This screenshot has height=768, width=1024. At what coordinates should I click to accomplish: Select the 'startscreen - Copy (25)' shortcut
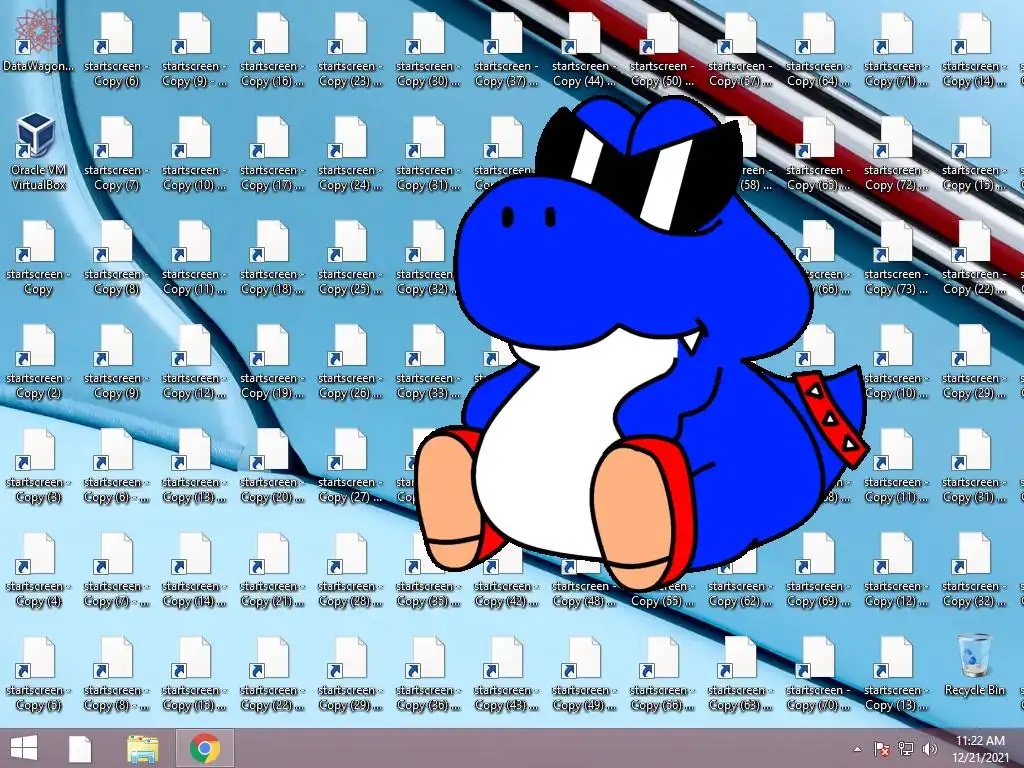(350, 259)
